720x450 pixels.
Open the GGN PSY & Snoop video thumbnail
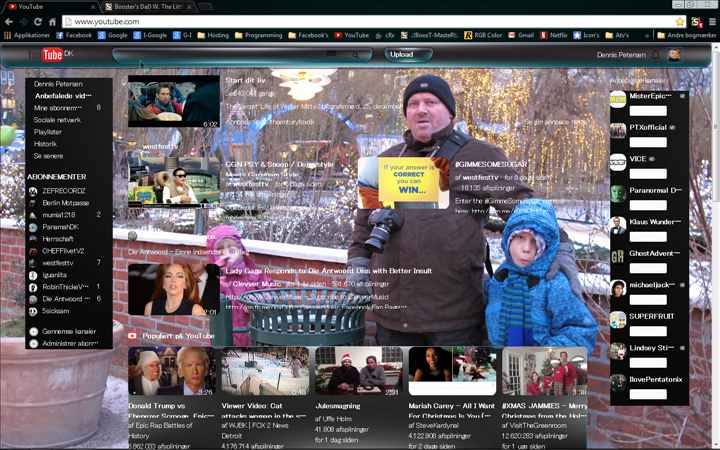(174, 181)
